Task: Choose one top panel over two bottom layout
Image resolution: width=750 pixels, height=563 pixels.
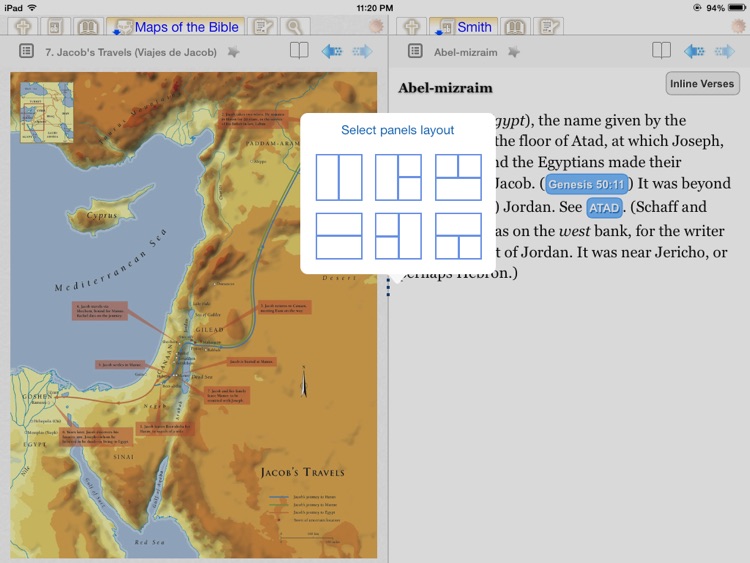Action: click(x=458, y=236)
